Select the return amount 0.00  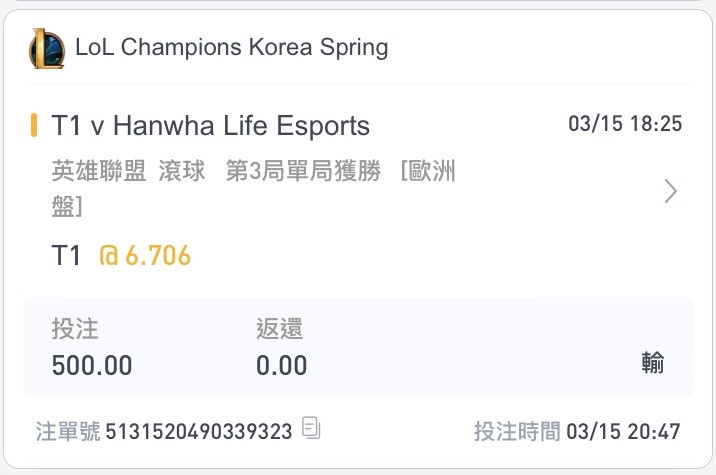(281, 365)
